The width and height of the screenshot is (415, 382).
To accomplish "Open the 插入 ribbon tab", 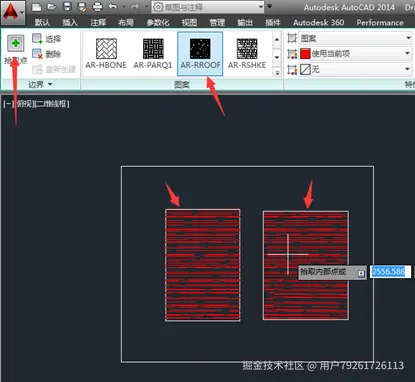I will tap(70, 22).
